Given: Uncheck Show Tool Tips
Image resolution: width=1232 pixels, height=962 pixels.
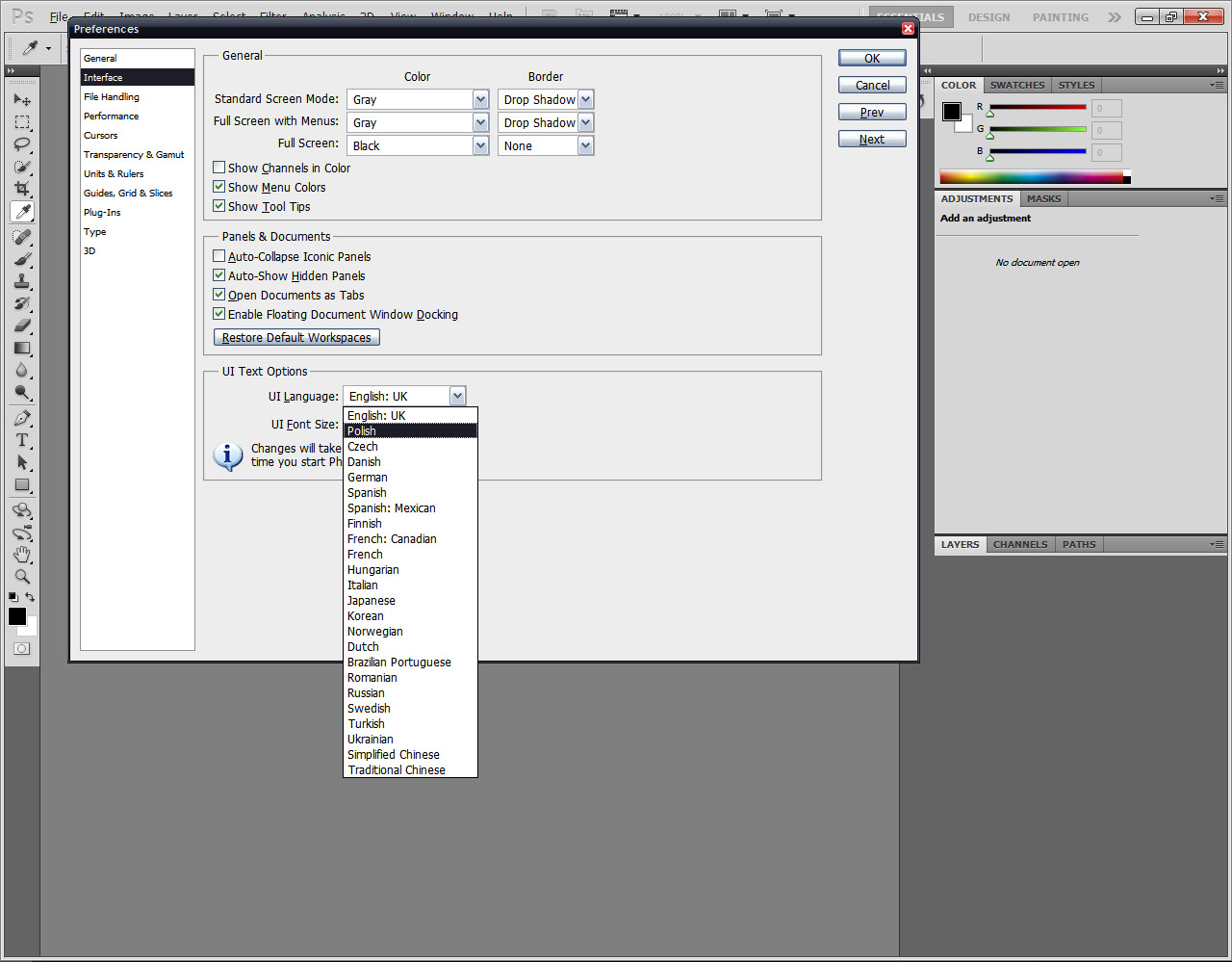Looking at the screenshot, I should click(x=219, y=206).
